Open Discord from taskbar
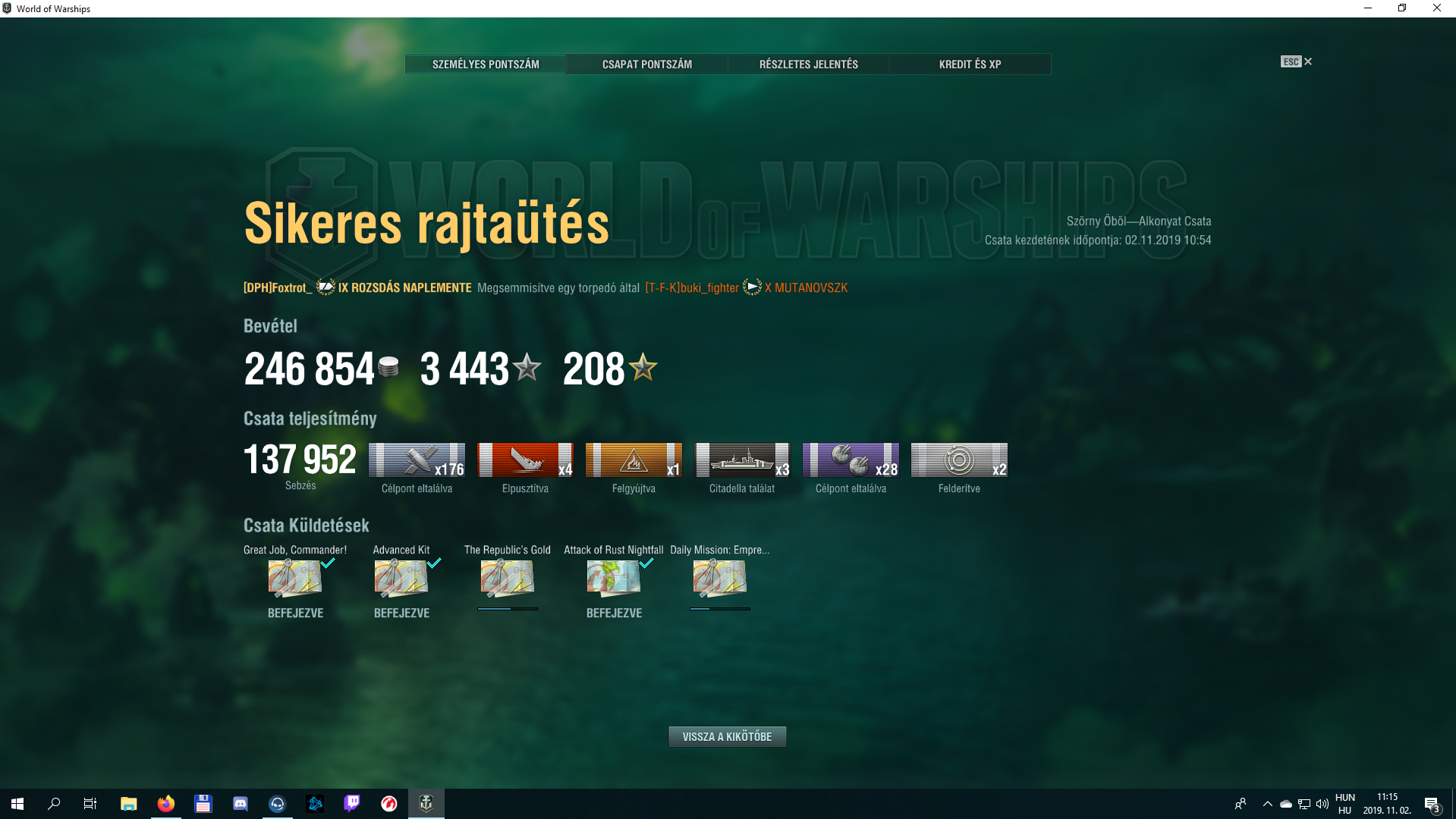 coord(240,804)
